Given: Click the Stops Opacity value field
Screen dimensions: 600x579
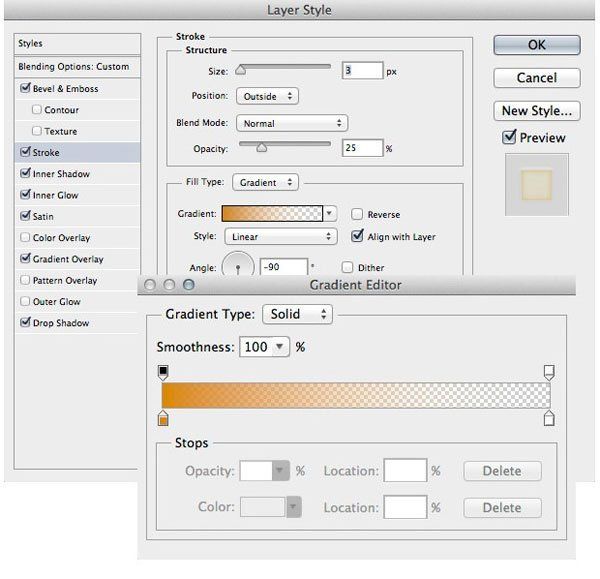Looking at the screenshot, I should pyautogui.click(x=256, y=470).
